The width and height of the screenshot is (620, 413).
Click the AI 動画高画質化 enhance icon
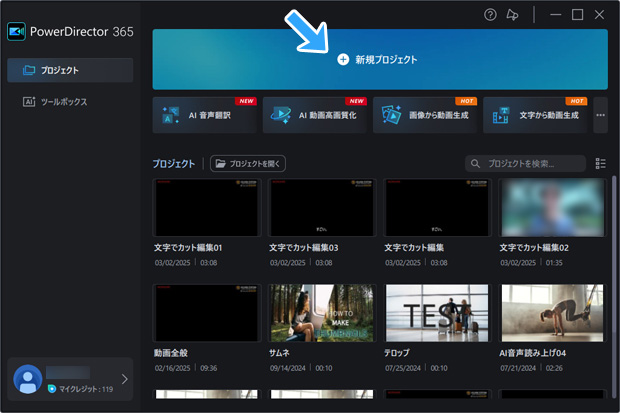[281, 115]
